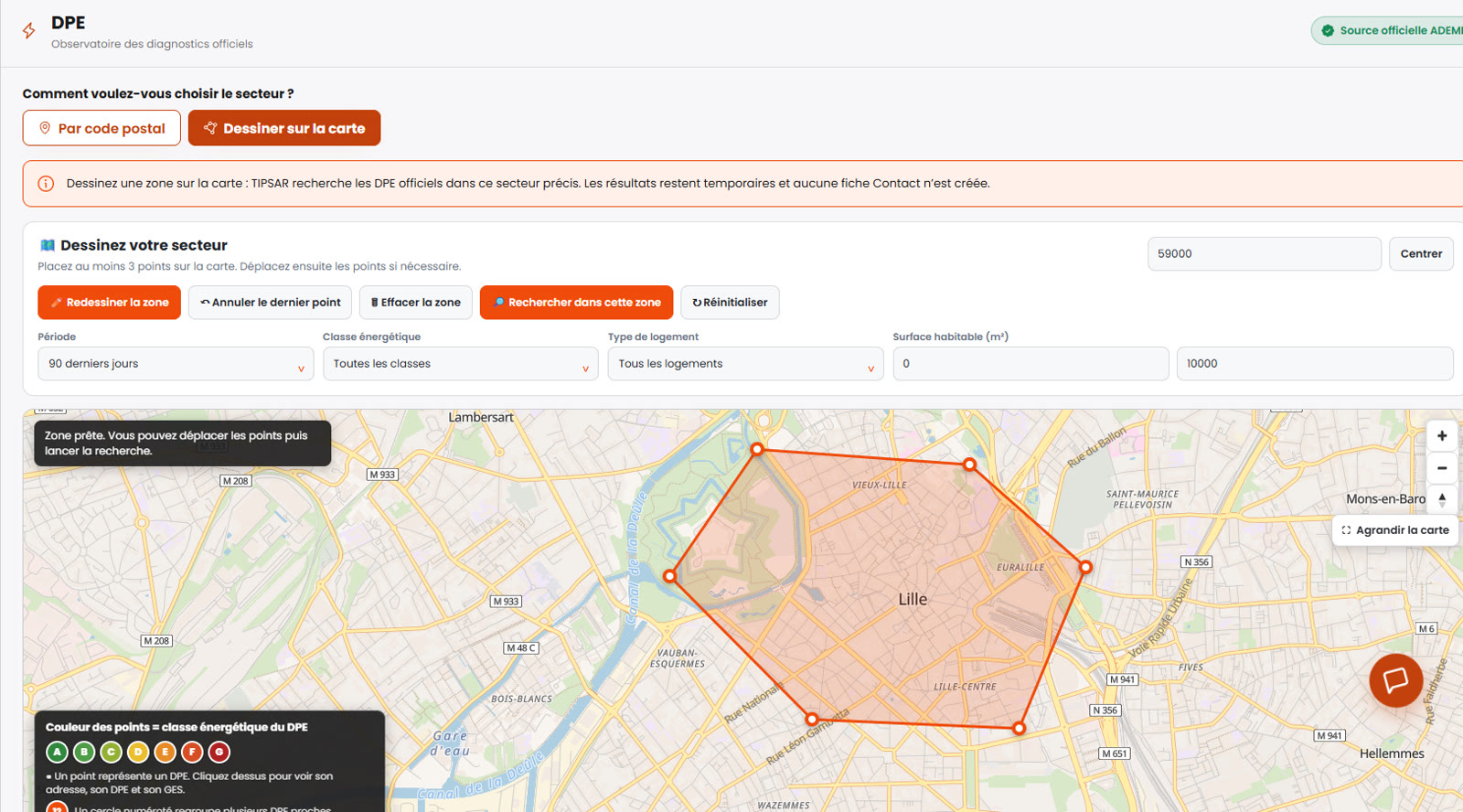The height and width of the screenshot is (812, 1463).
Task: Click the Zone prête status message
Action: 182,443
